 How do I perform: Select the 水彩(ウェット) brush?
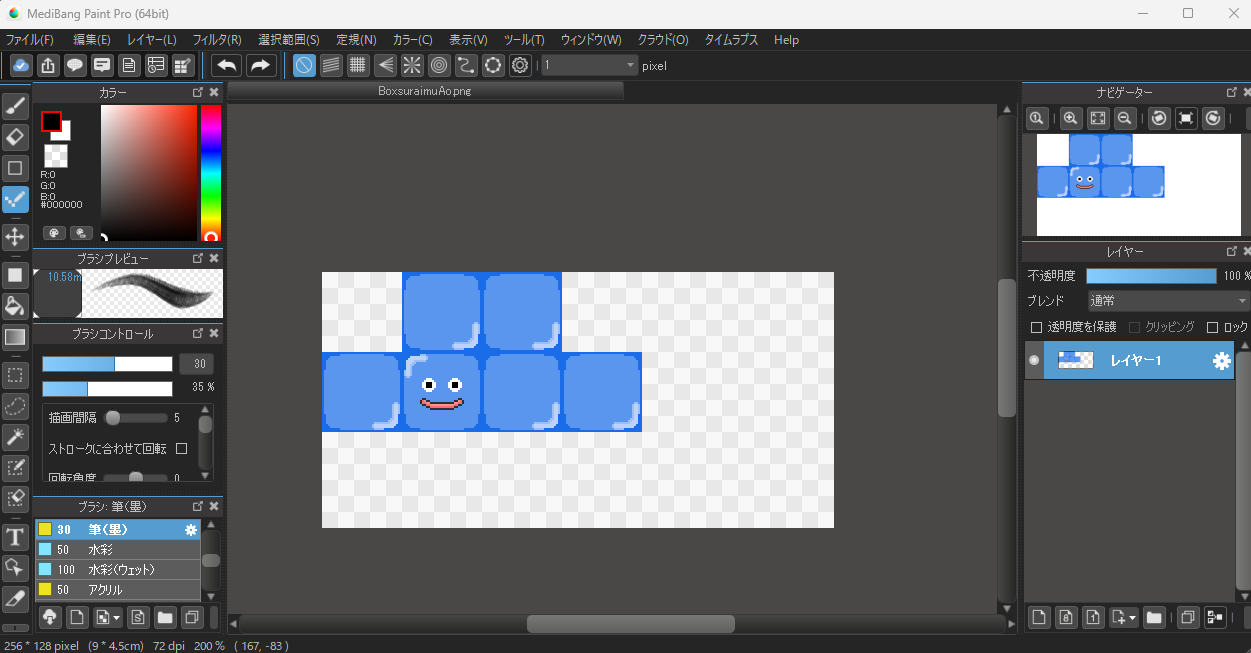[x=118, y=570]
